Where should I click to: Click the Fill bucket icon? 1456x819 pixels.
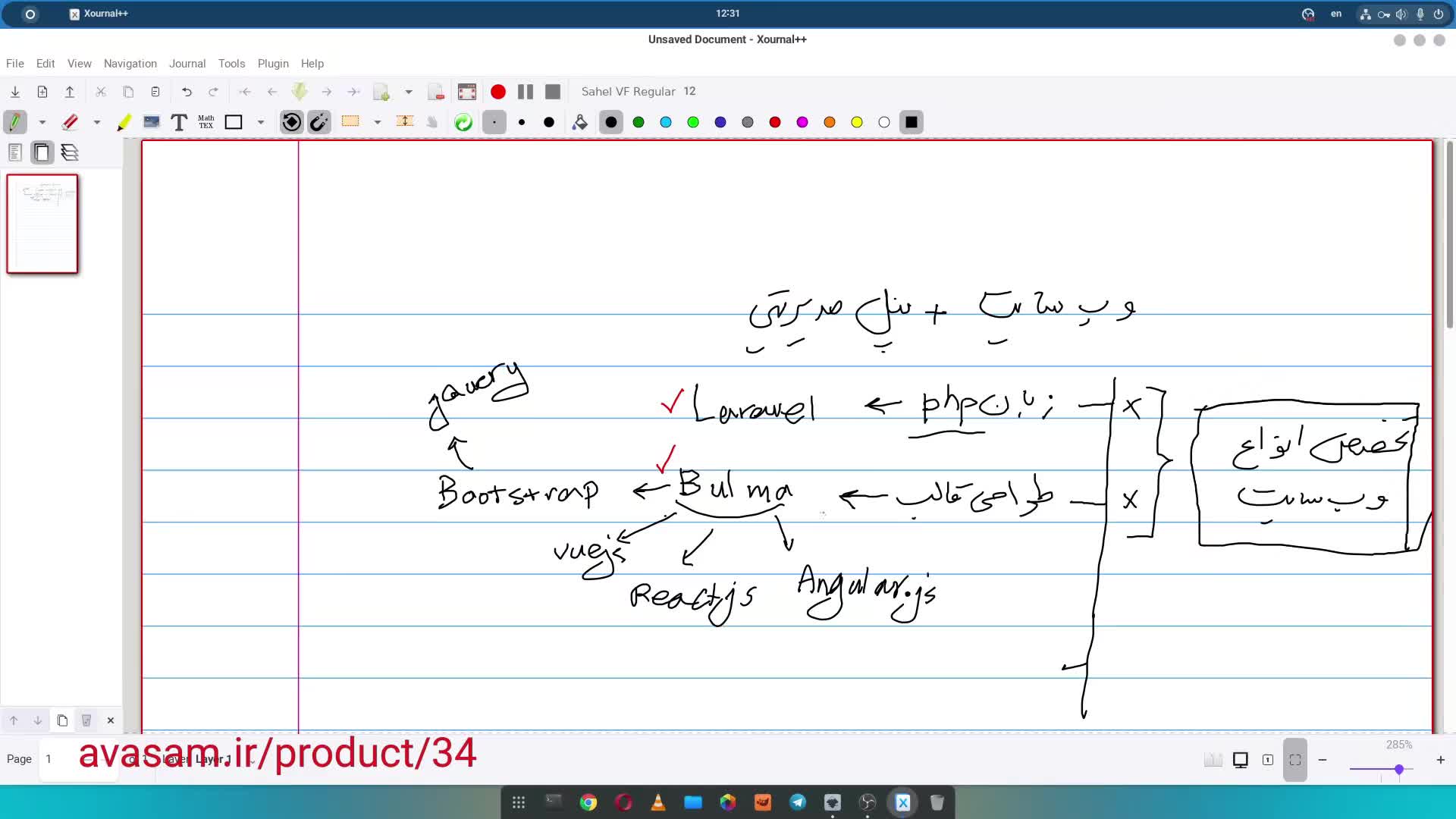pyautogui.click(x=580, y=122)
